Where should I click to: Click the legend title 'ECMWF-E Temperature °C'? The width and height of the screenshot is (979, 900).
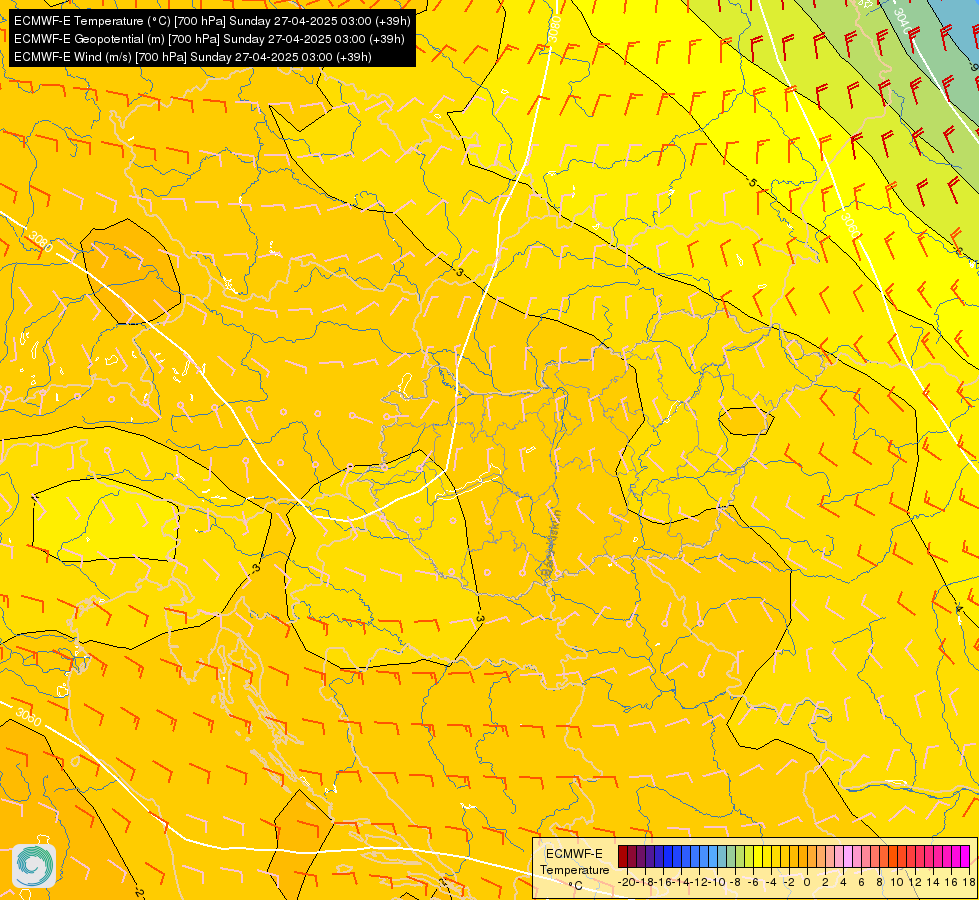point(574,869)
